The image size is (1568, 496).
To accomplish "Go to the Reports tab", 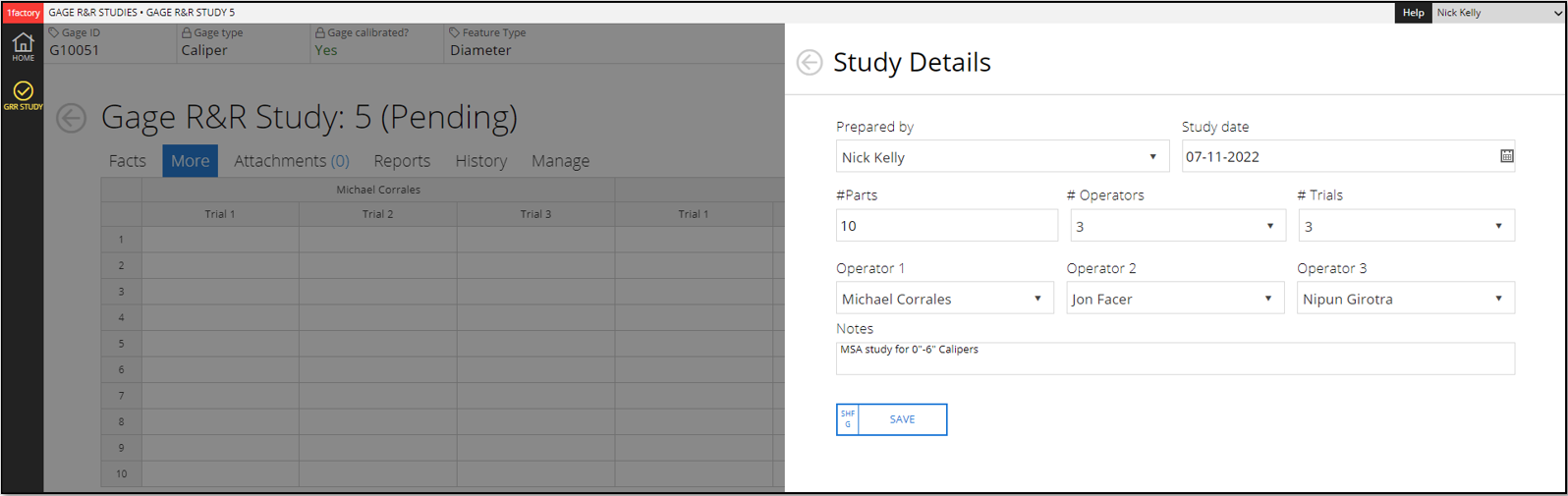I will (x=402, y=161).
